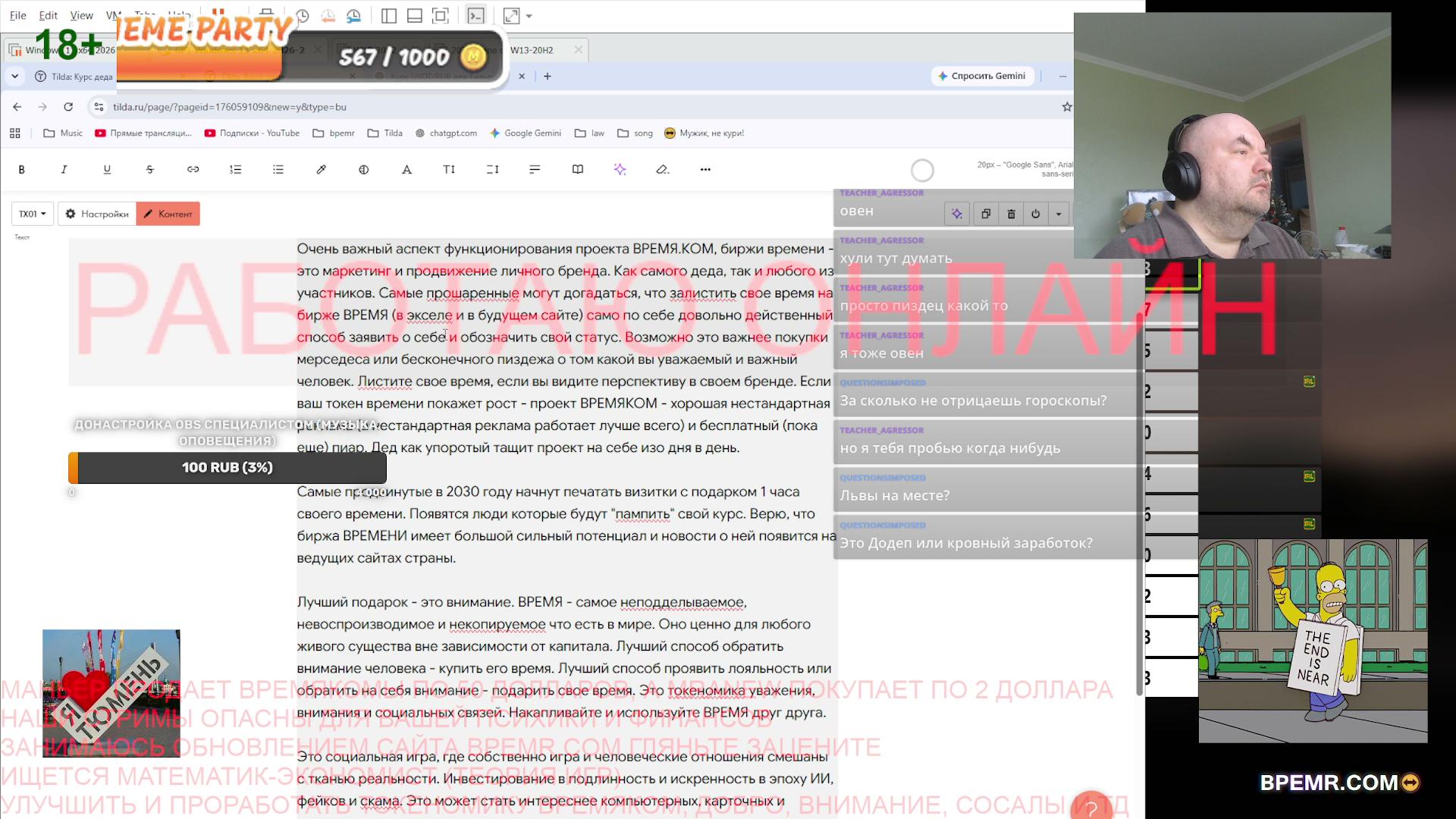
Task: Open the VM console terminal view icon
Action: 475,15
